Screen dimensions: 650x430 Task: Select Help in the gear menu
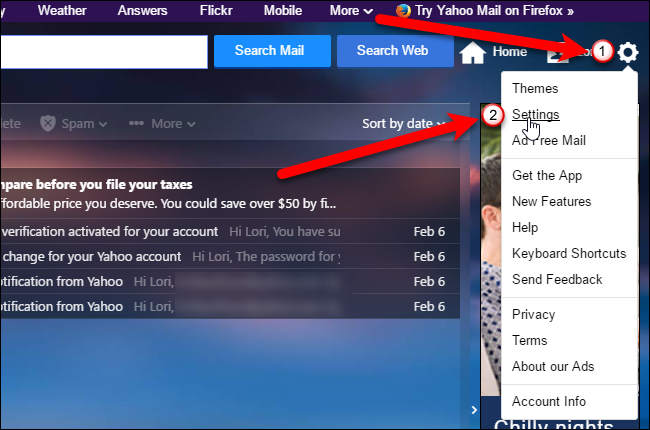(x=525, y=228)
